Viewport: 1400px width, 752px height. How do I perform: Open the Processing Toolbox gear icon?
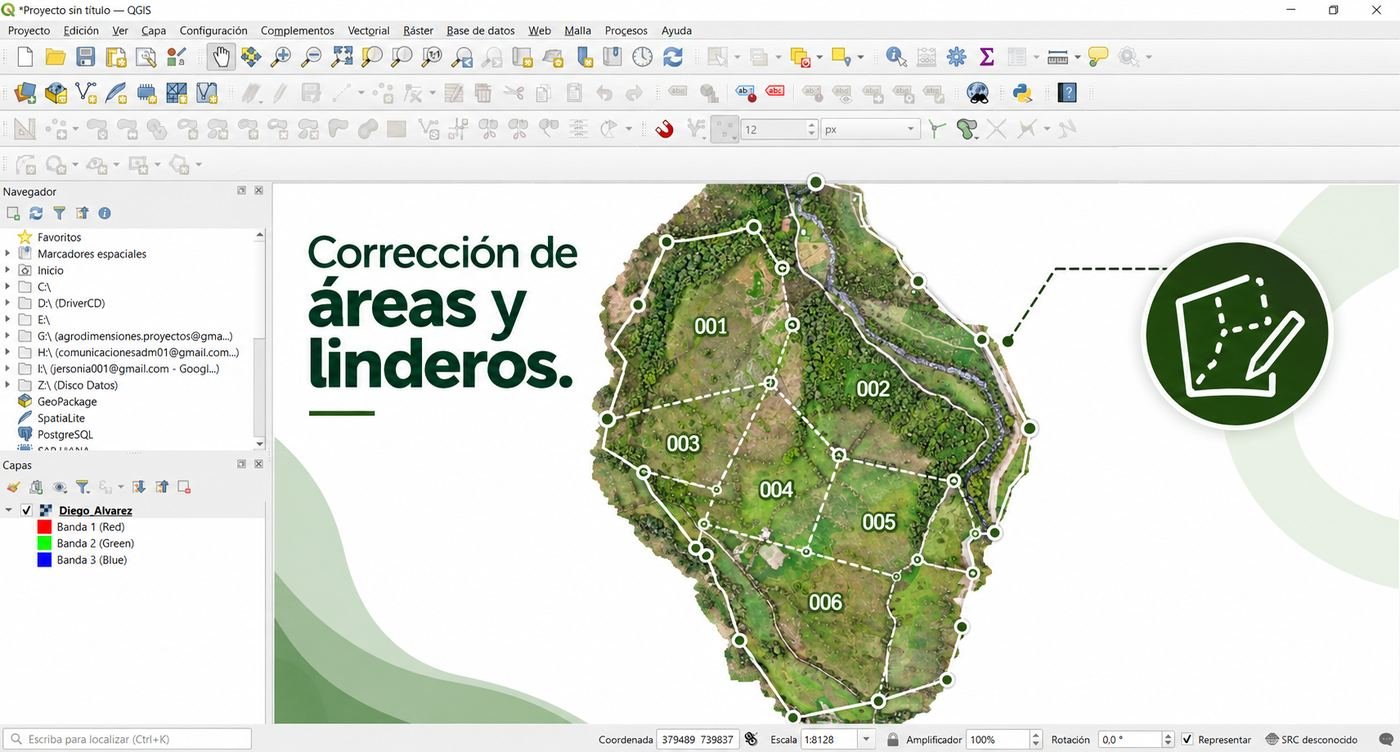click(x=957, y=57)
